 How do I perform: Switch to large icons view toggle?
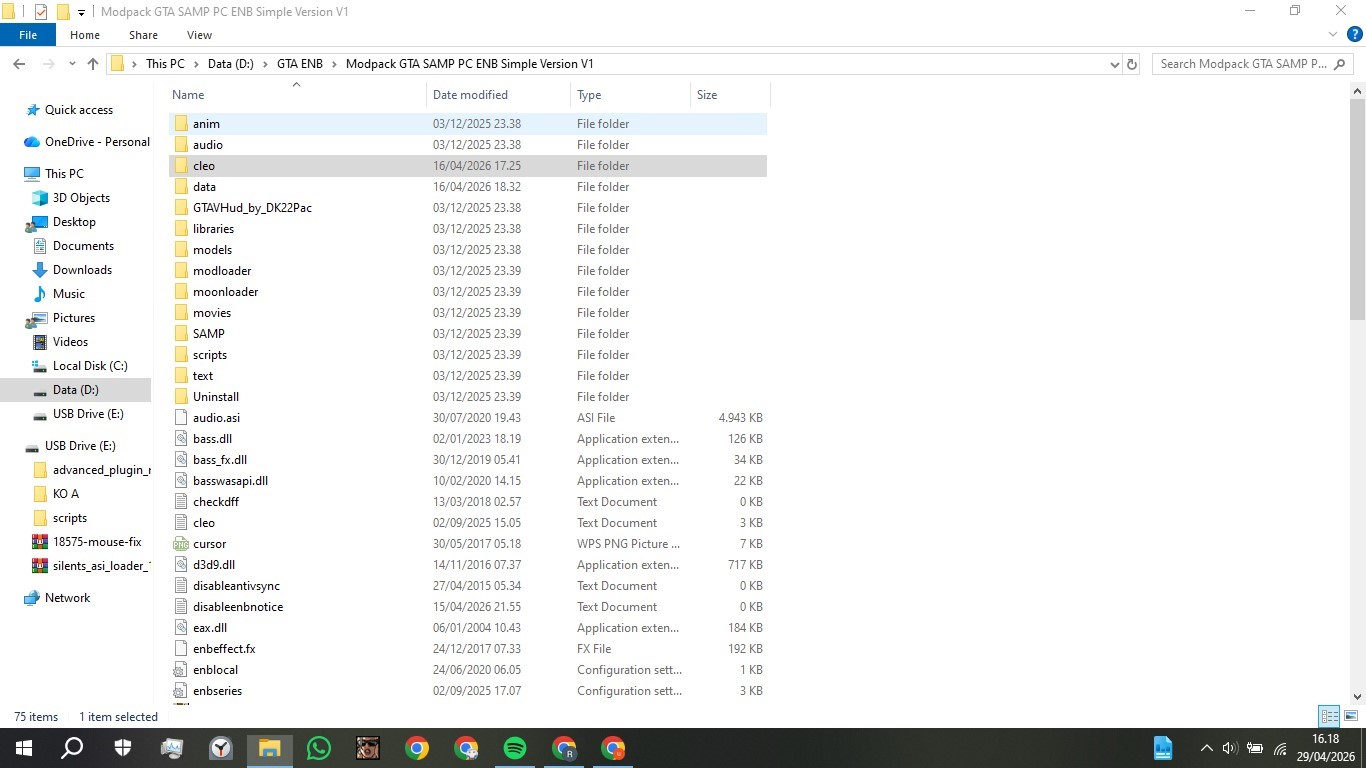coord(1351,716)
